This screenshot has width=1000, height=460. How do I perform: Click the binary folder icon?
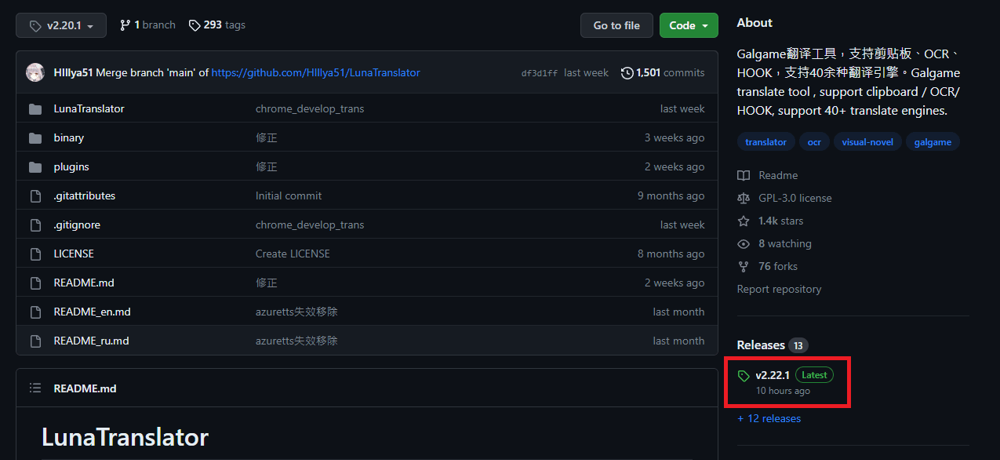point(35,138)
